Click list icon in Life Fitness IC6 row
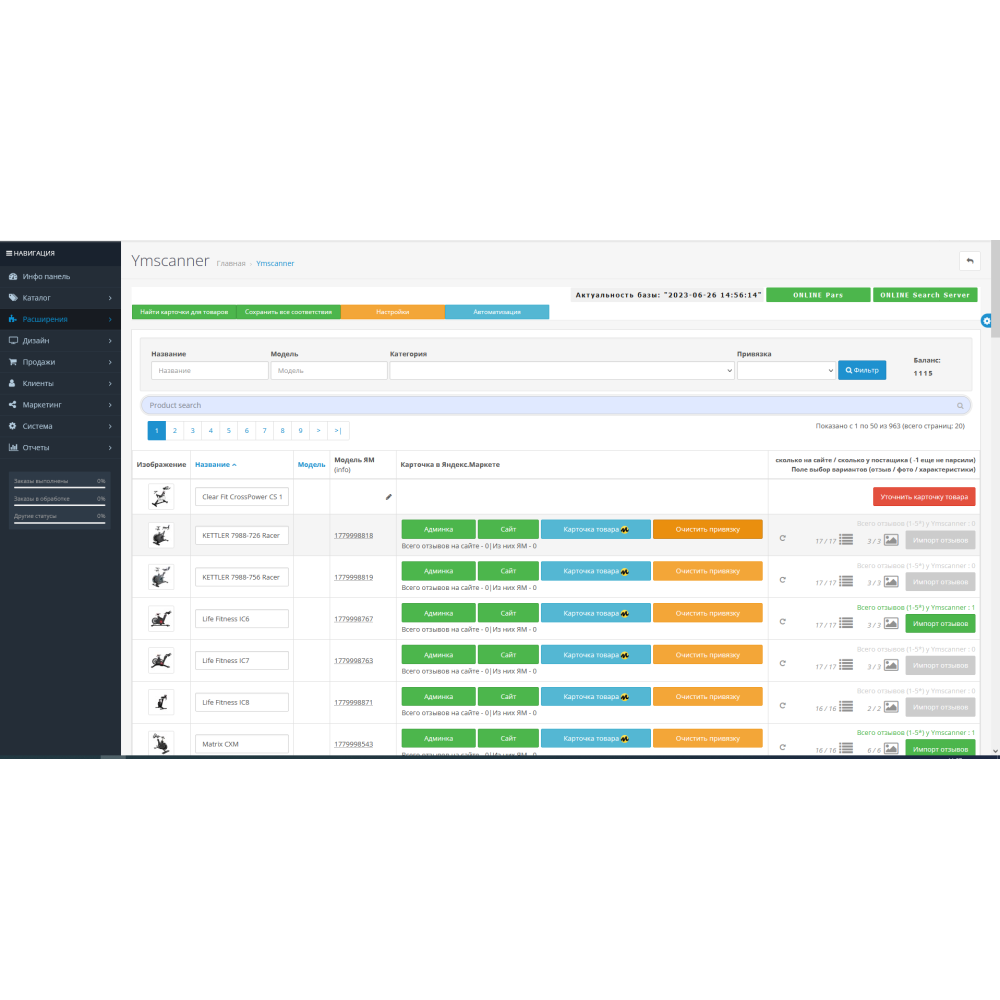Viewport: 1000px width, 1000px height. click(846, 623)
